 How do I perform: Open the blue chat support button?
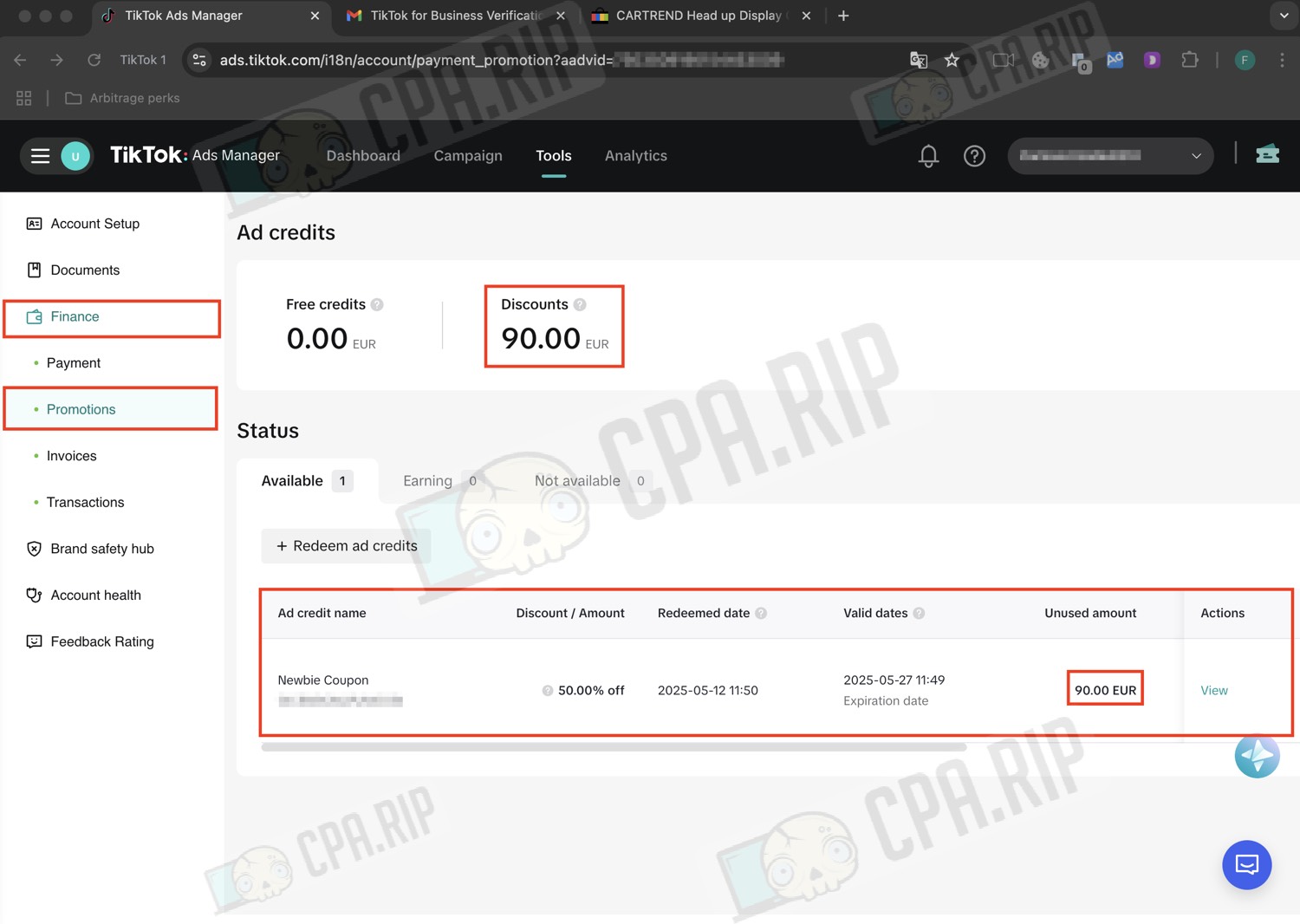click(x=1246, y=864)
